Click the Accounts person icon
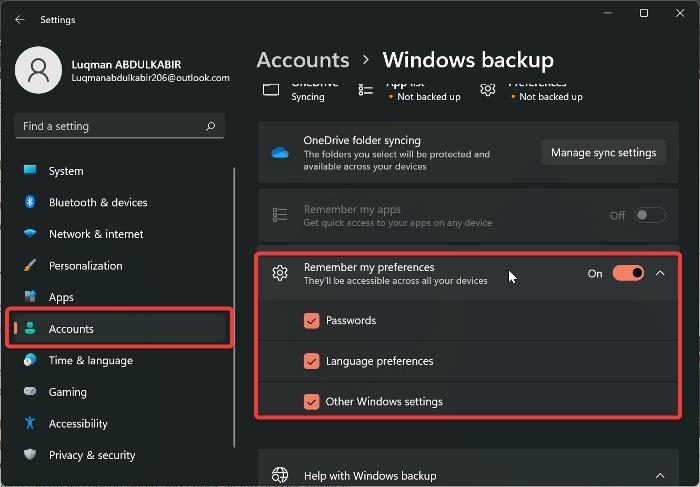Screen dimensions: 700x487 30,329
